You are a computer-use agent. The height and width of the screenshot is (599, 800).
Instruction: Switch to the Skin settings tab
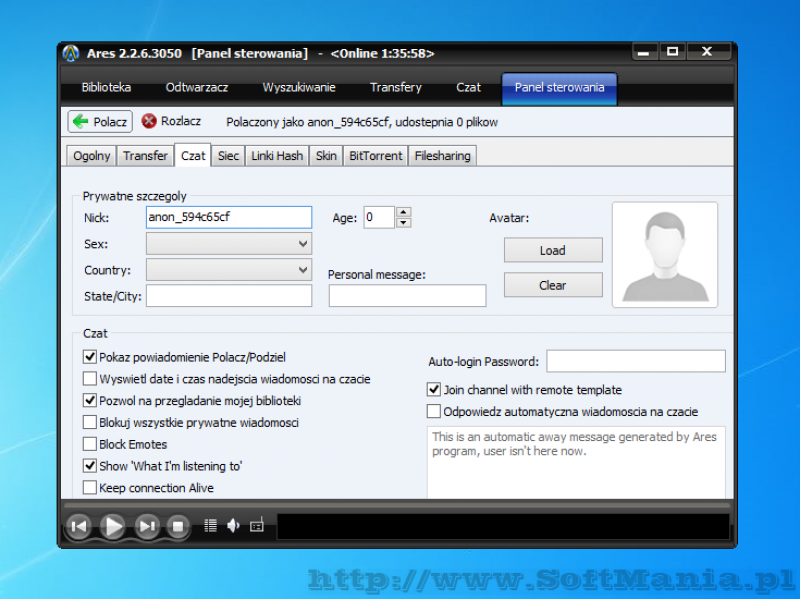click(x=326, y=156)
